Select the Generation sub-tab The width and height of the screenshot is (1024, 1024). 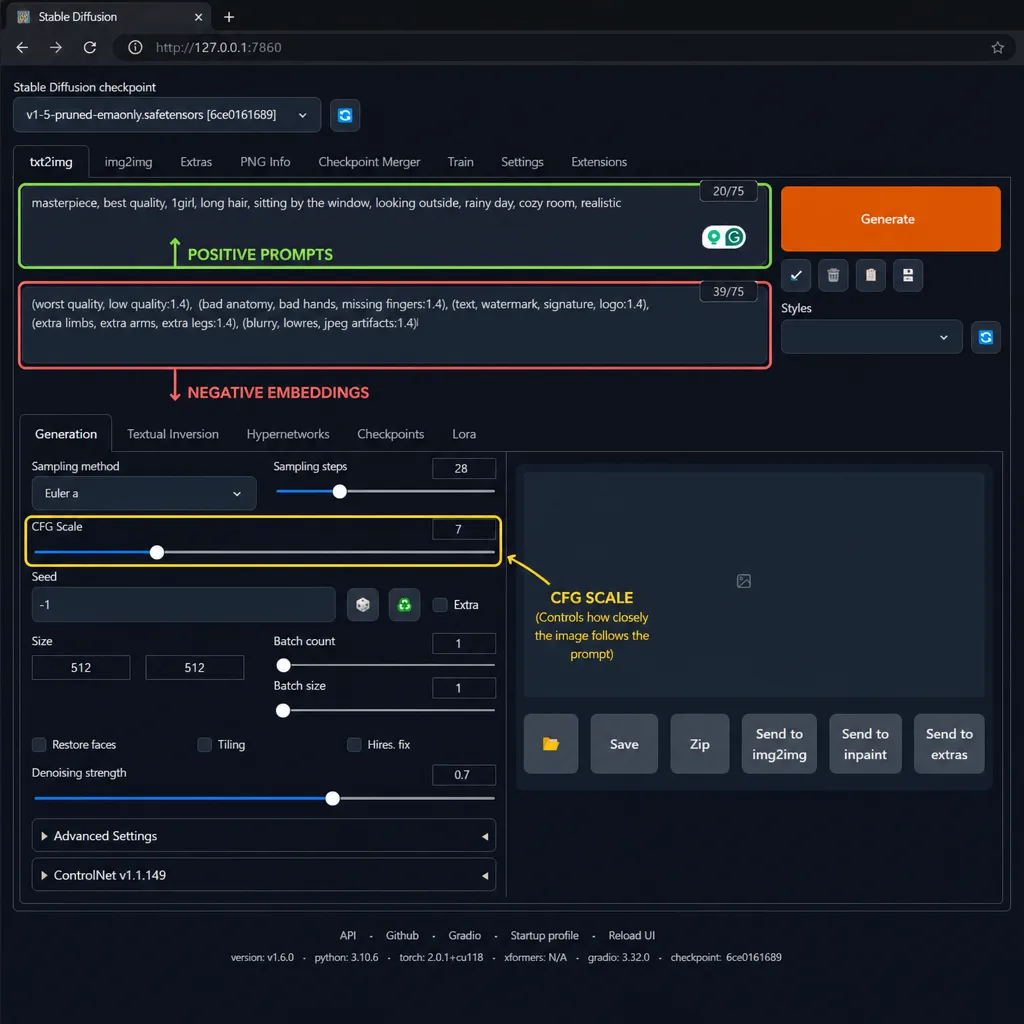pos(66,434)
